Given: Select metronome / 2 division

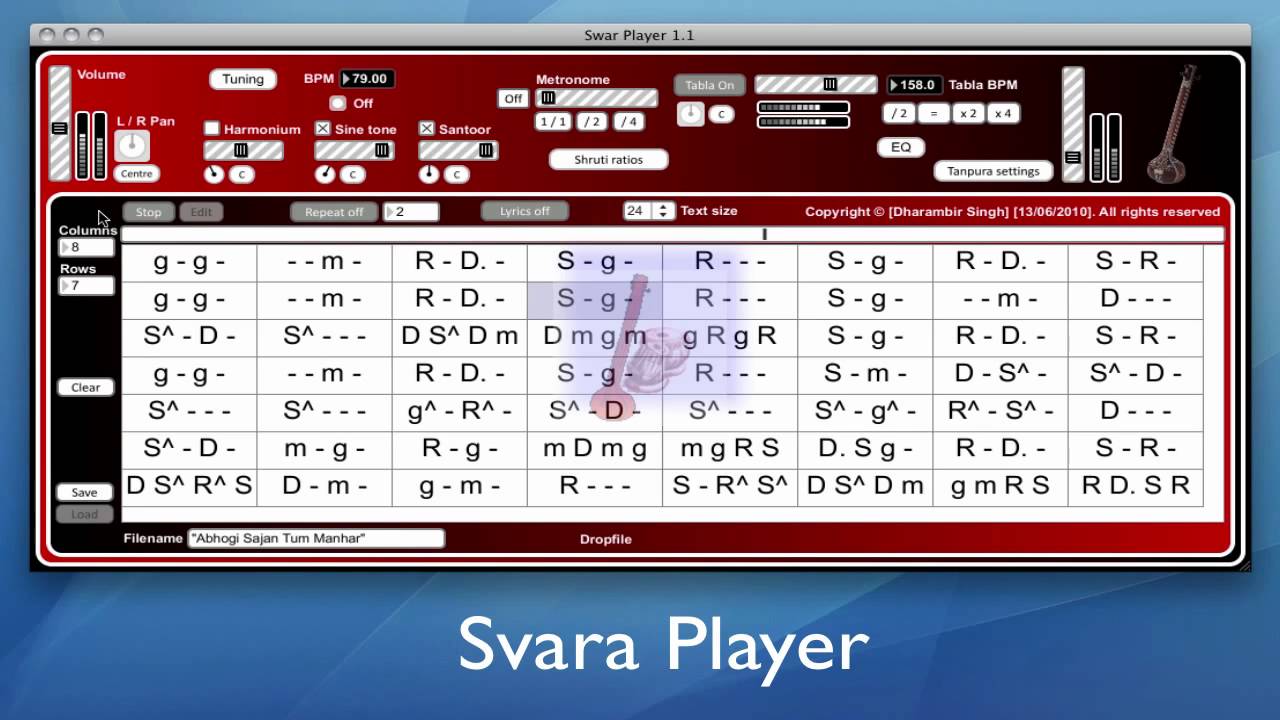Looking at the screenshot, I should tap(592, 121).
